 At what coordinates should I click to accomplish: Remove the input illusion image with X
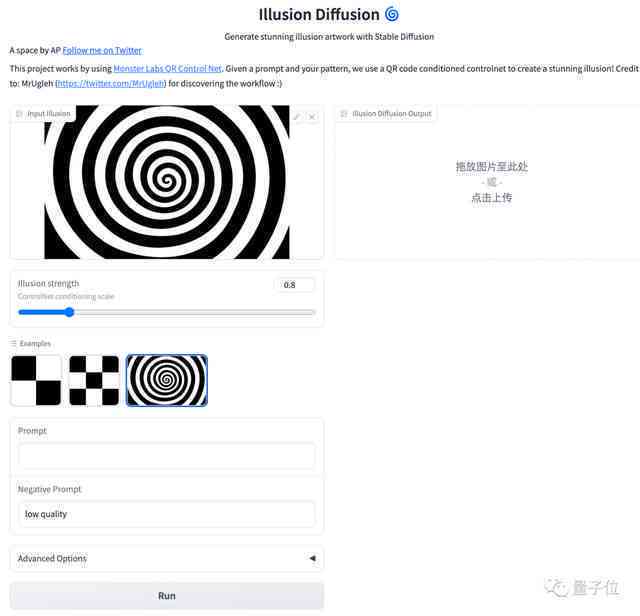[x=312, y=117]
